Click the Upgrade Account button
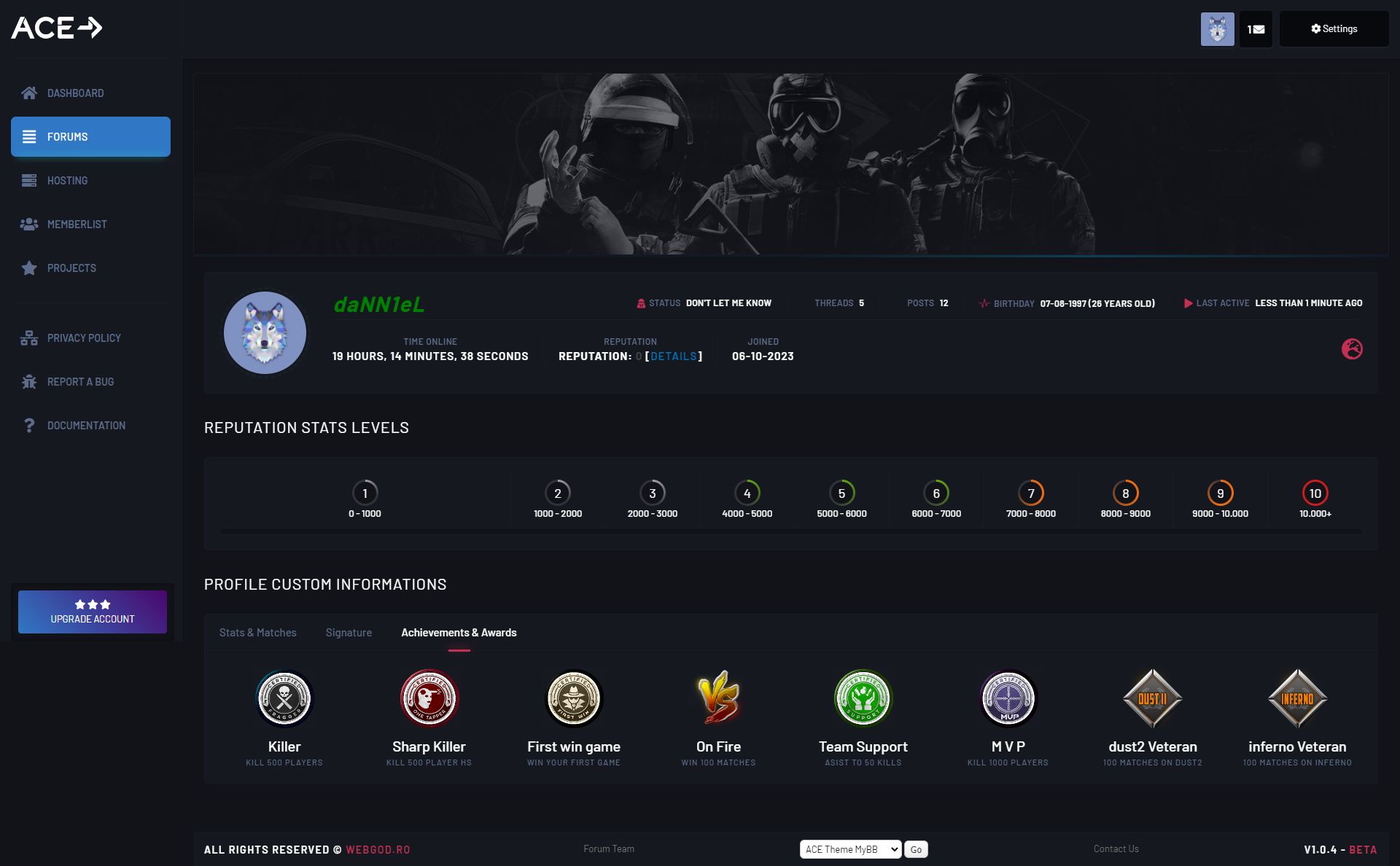This screenshot has width=1400, height=866. (93, 612)
